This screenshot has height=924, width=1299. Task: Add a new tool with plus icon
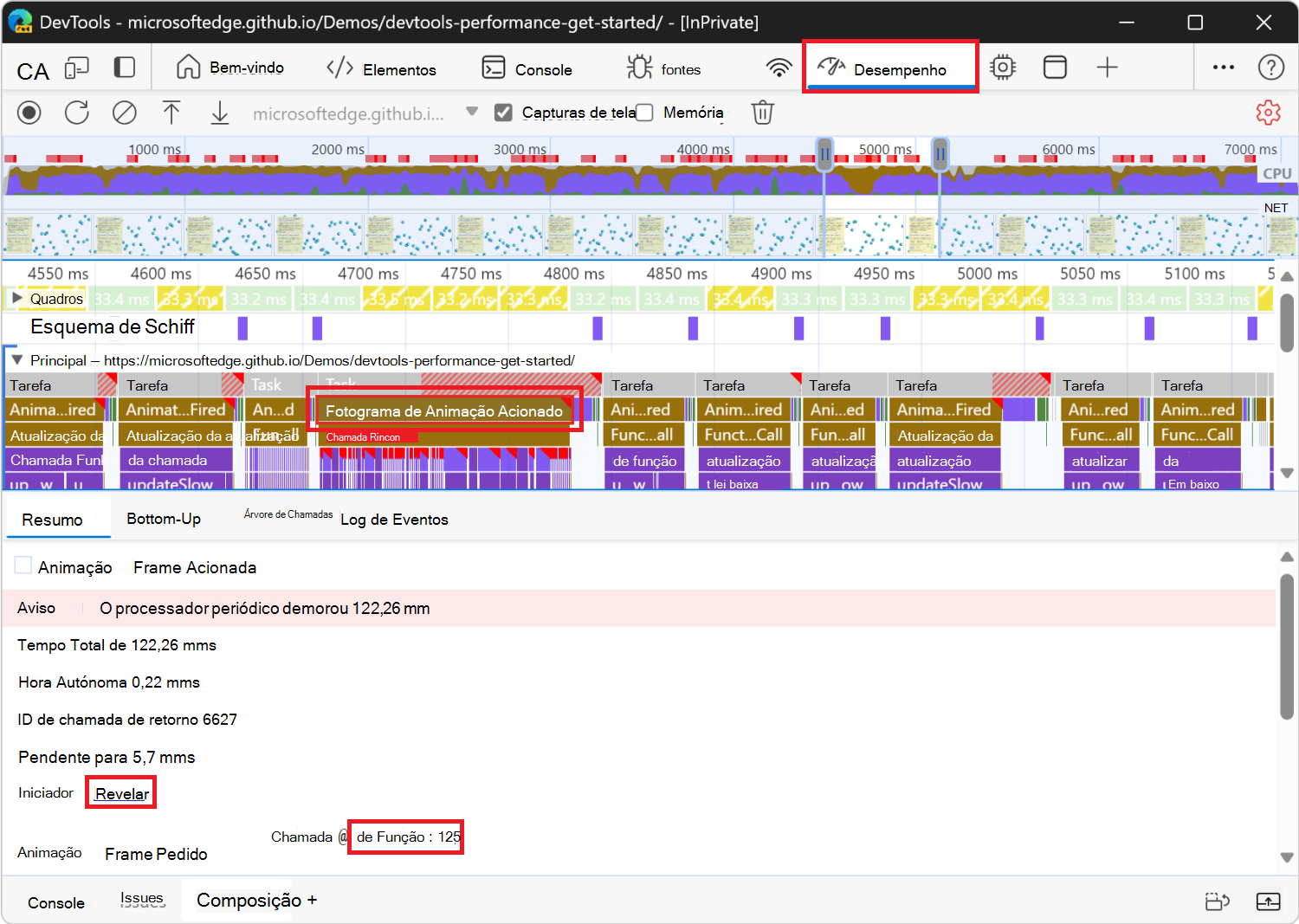click(1108, 68)
